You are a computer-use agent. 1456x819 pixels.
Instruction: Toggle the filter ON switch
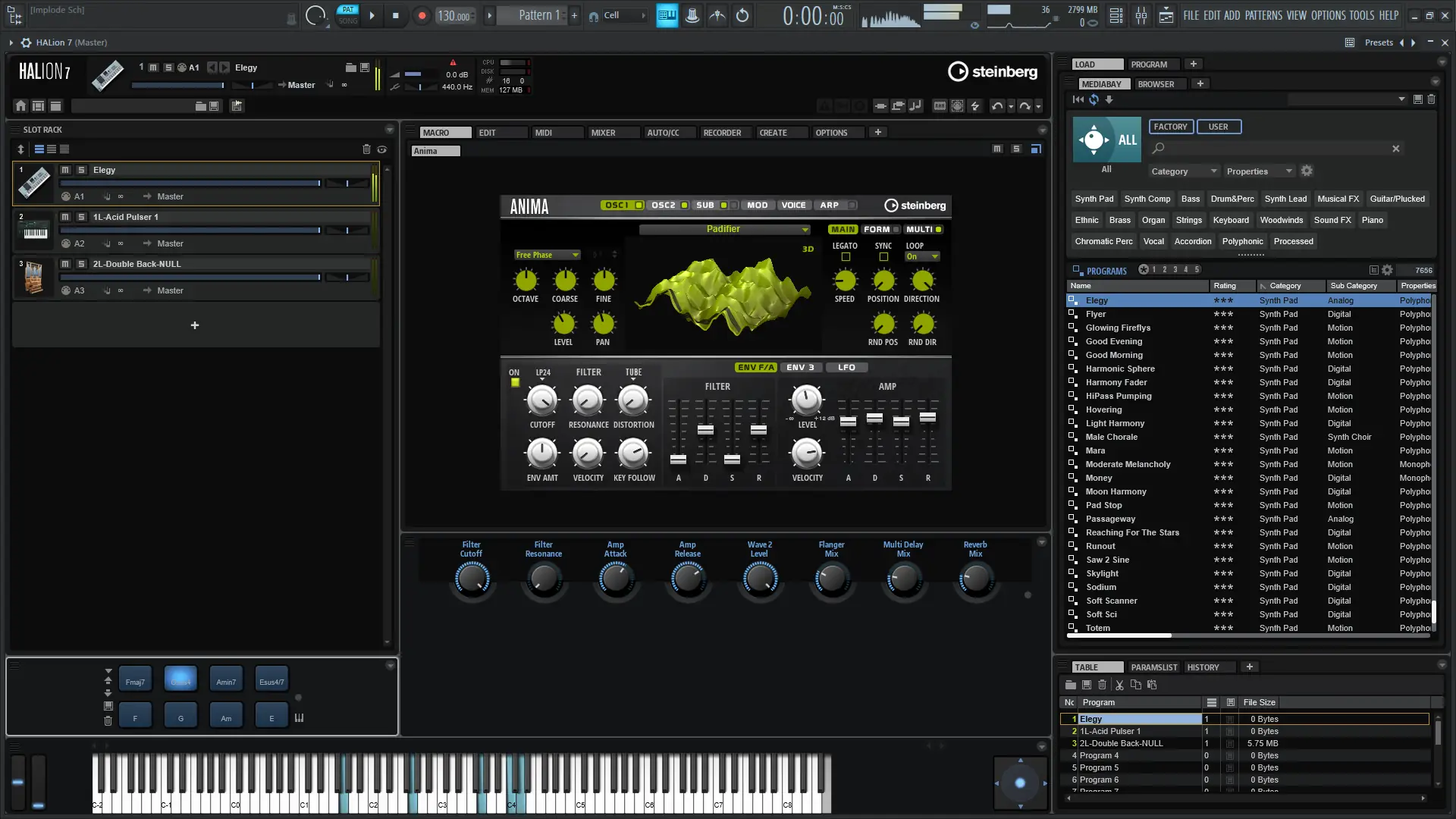coord(516,383)
